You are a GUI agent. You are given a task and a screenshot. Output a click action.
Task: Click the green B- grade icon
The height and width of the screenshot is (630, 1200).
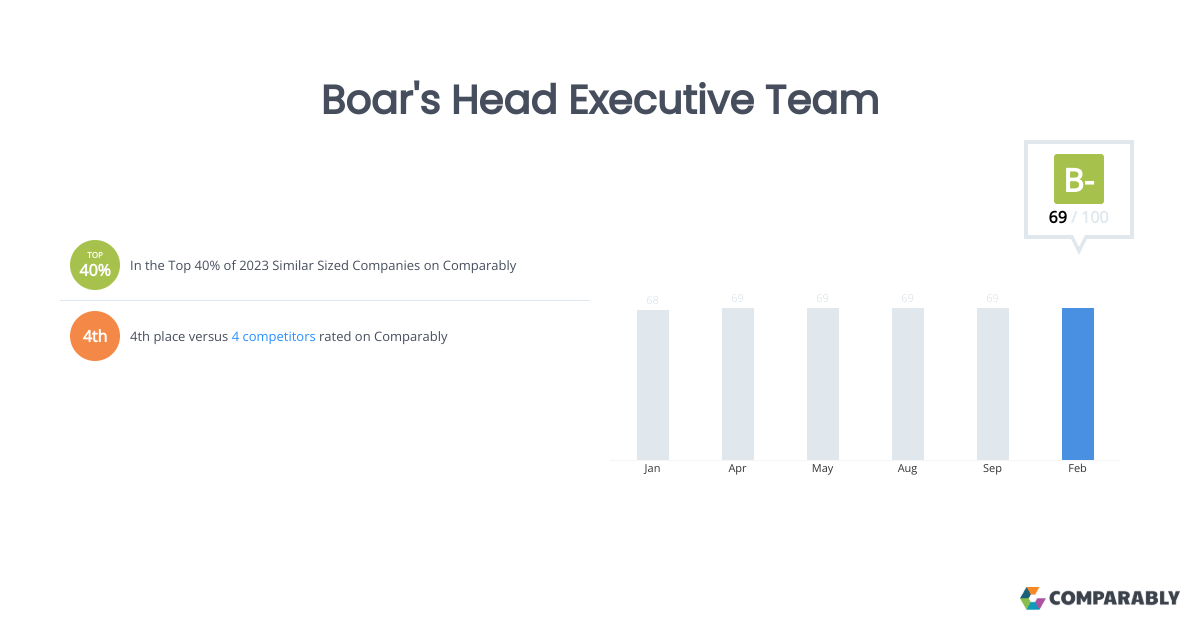tap(1078, 179)
